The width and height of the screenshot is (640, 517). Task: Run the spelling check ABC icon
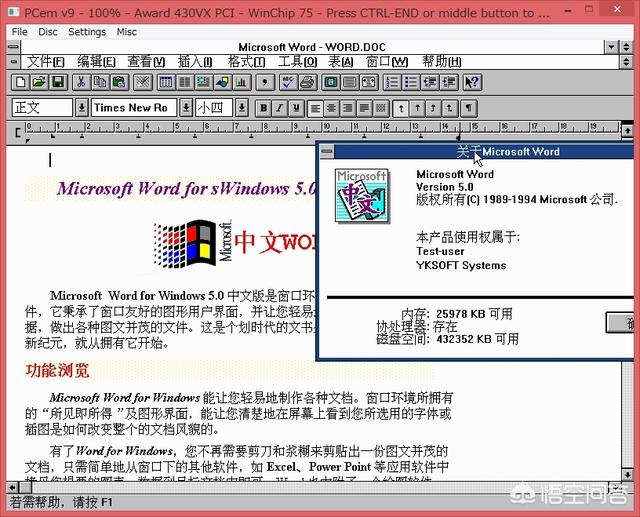288,82
